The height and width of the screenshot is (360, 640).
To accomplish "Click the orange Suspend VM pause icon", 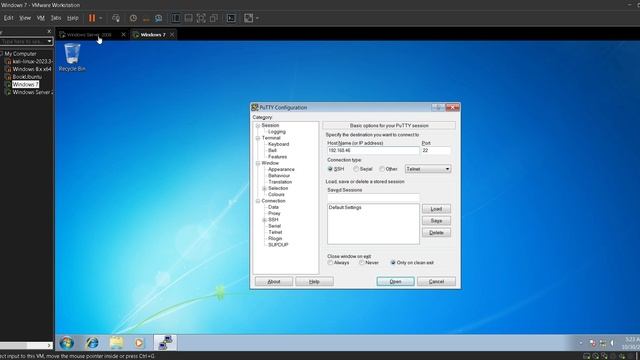I will pyautogui.click(x=92, y=18).
